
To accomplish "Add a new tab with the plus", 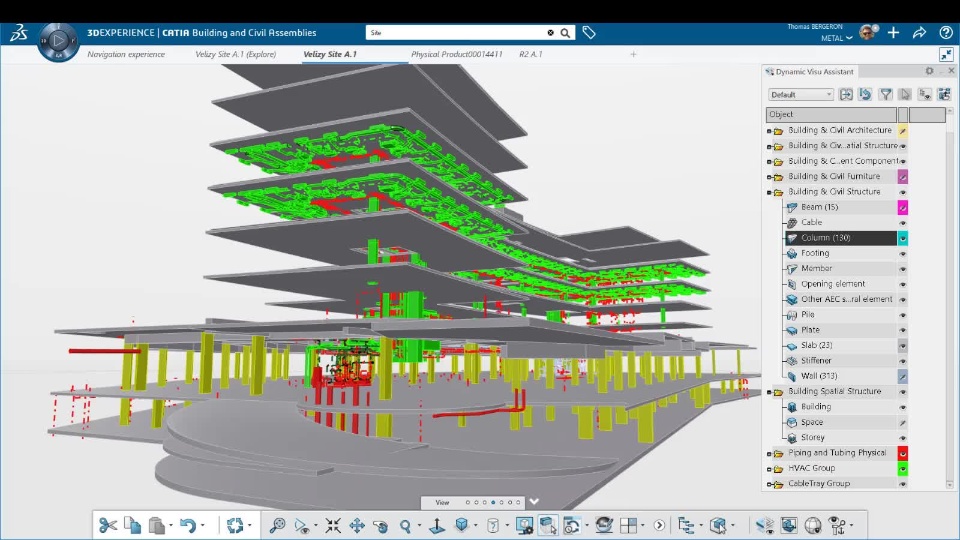I will [633, 54].
